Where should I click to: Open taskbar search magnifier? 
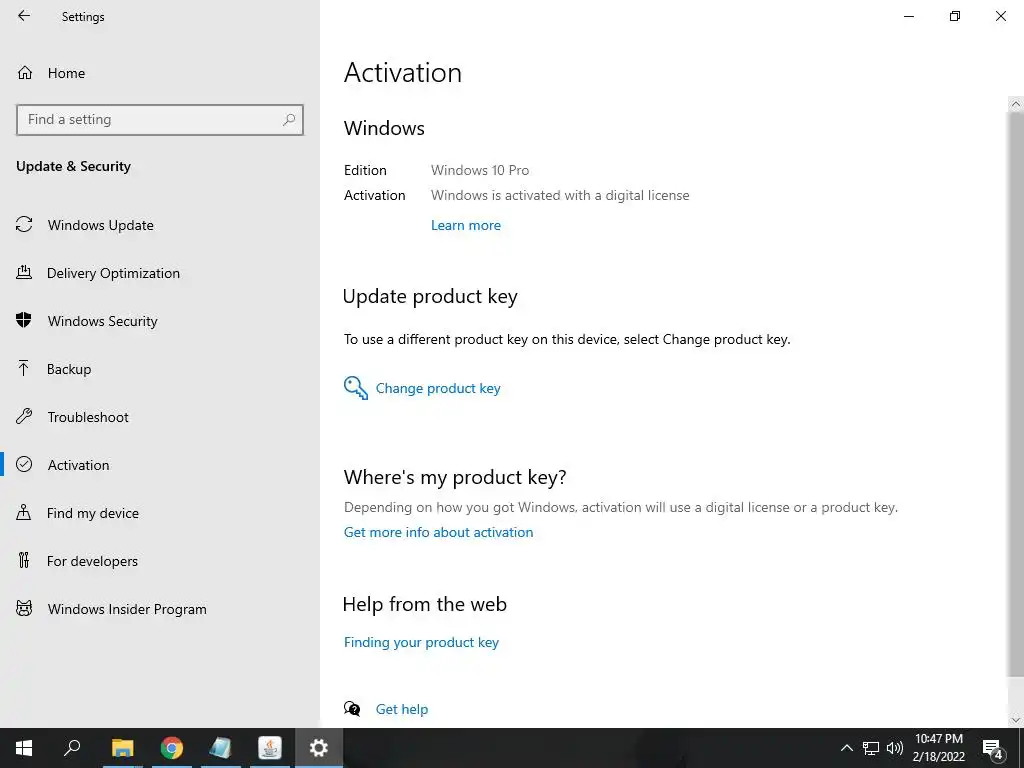pyautogui.click(x=72, y=748)
